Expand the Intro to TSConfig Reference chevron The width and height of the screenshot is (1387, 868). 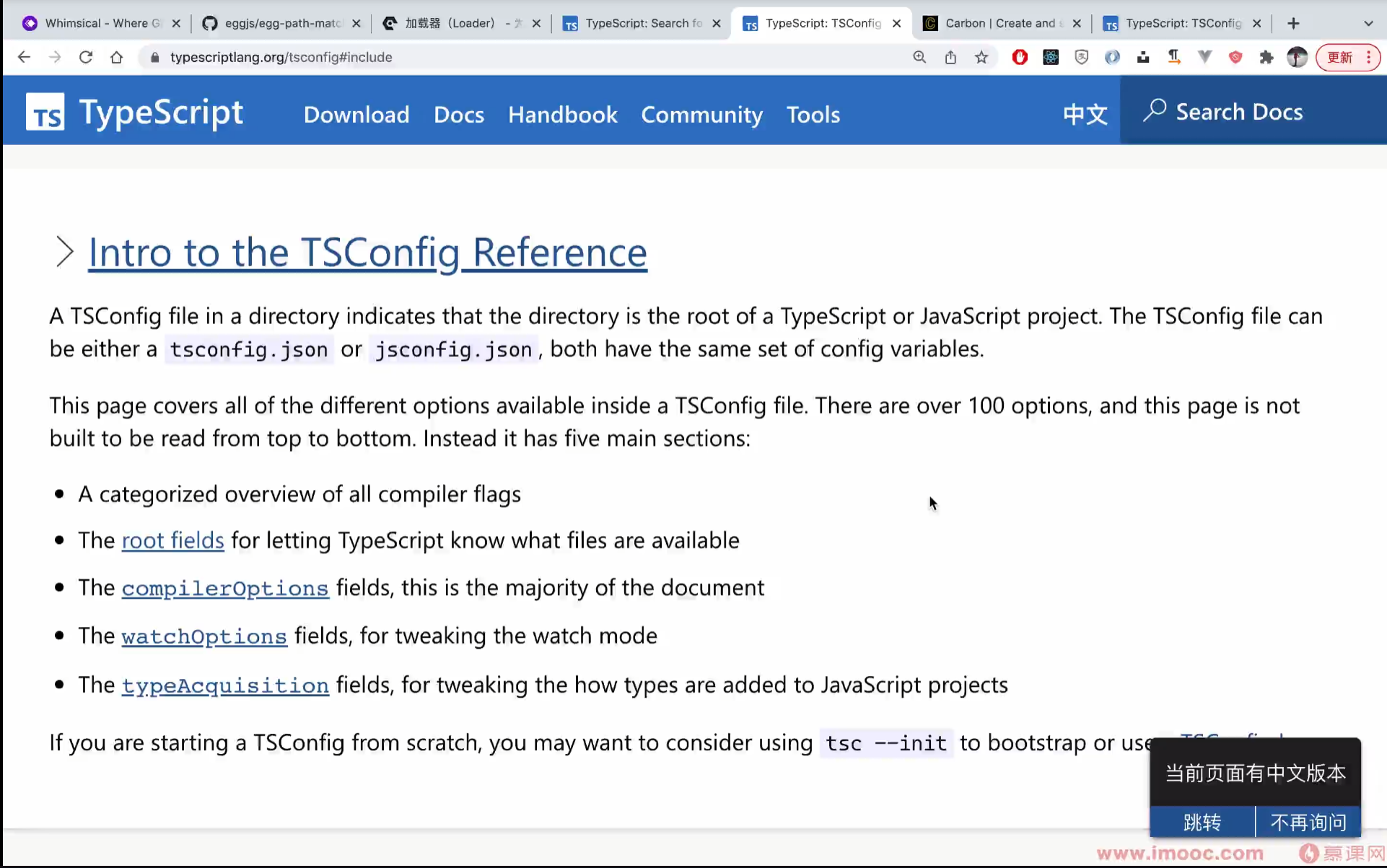[x=64, y=252]
